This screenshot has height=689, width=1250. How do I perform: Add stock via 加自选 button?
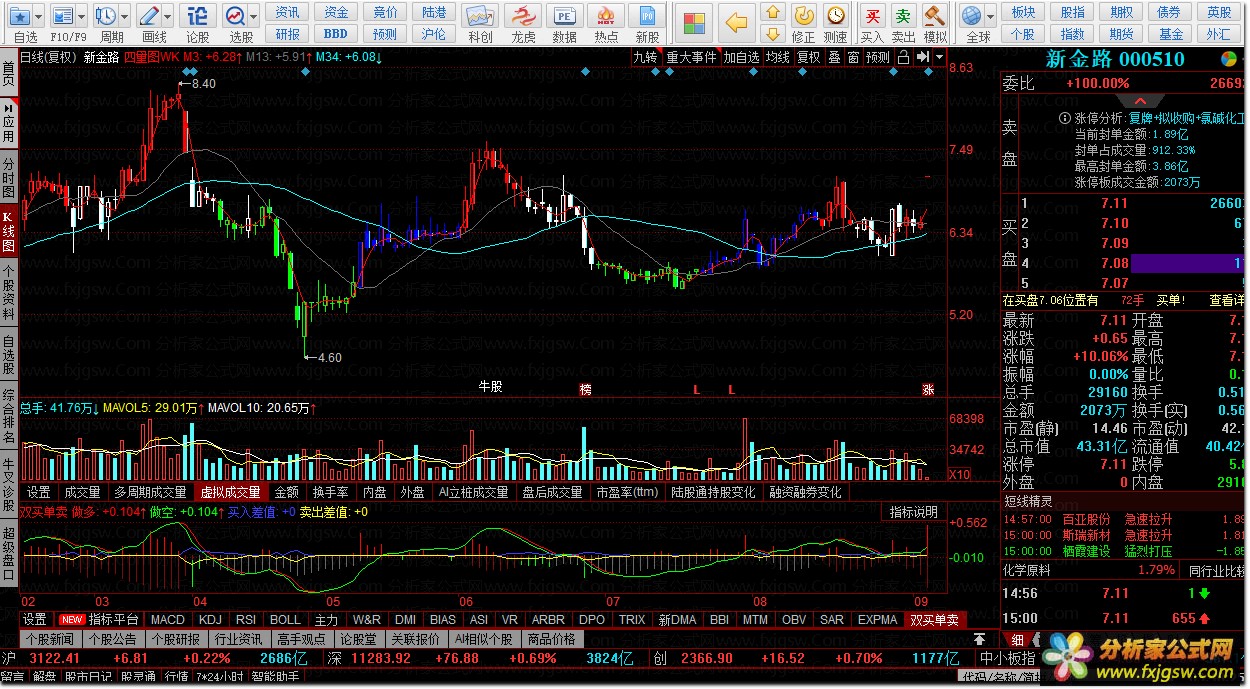click(x=742, y=57)
